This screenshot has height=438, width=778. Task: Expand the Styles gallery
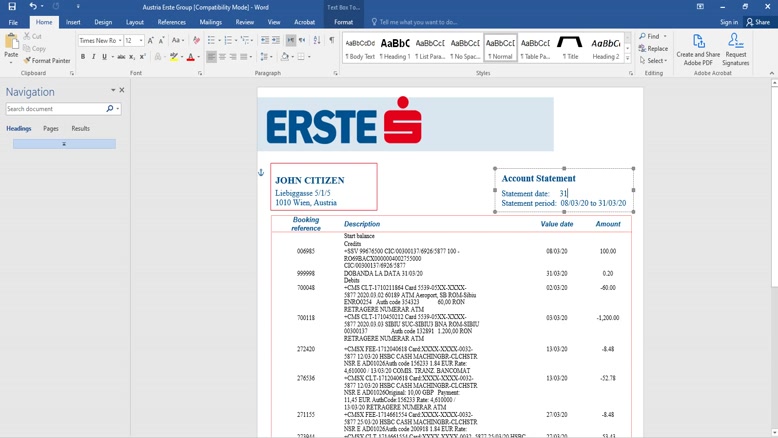click(628, 57)
